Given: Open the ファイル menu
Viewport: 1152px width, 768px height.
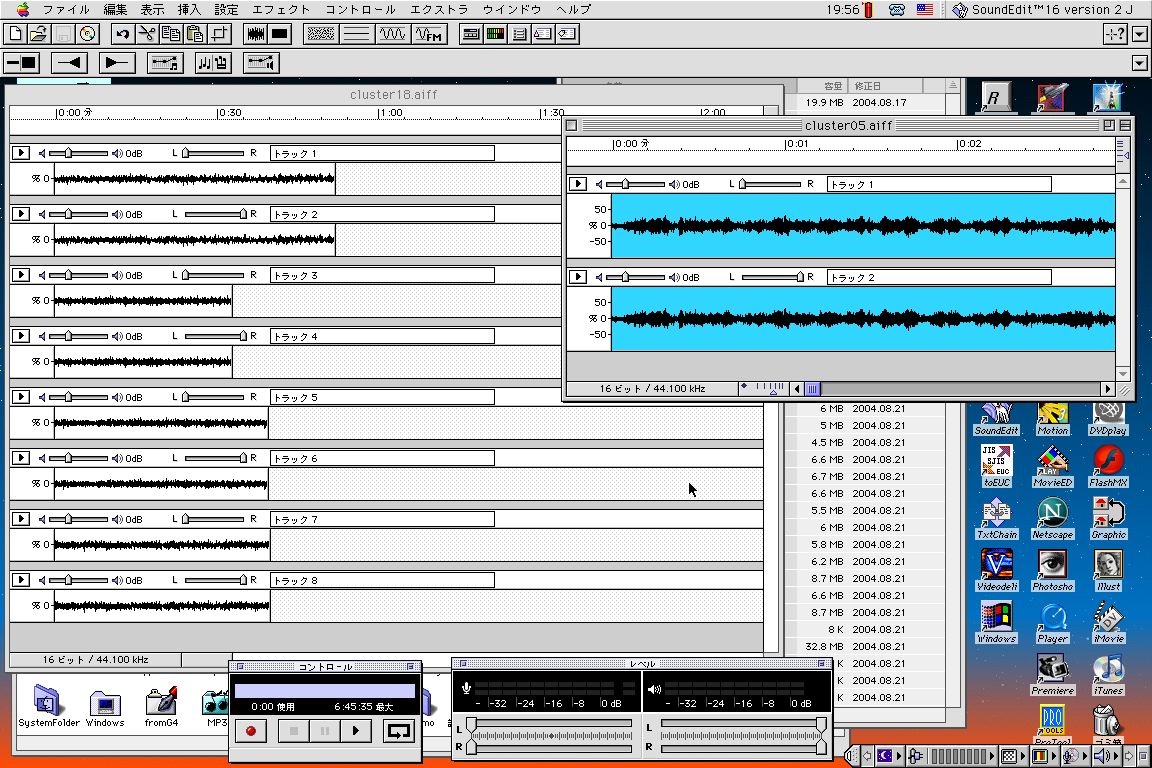Looking at the screenshot, I should coord(66,10).
